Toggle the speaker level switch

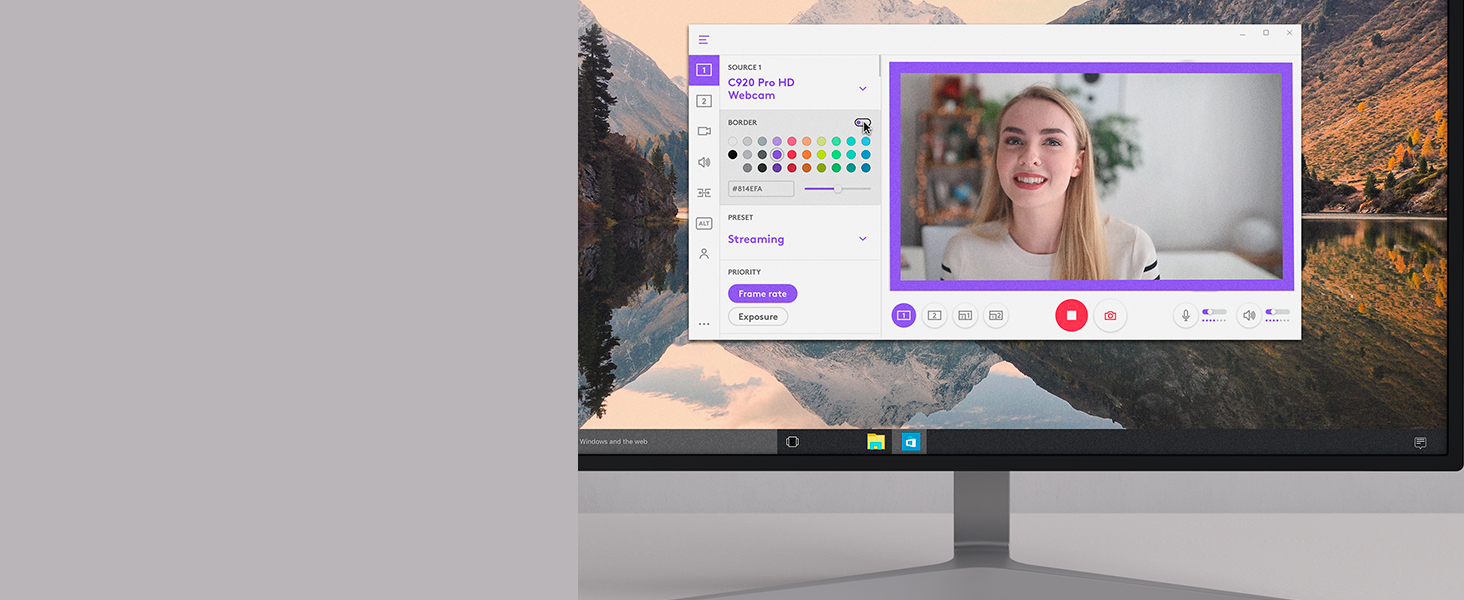pos(1277,312)
